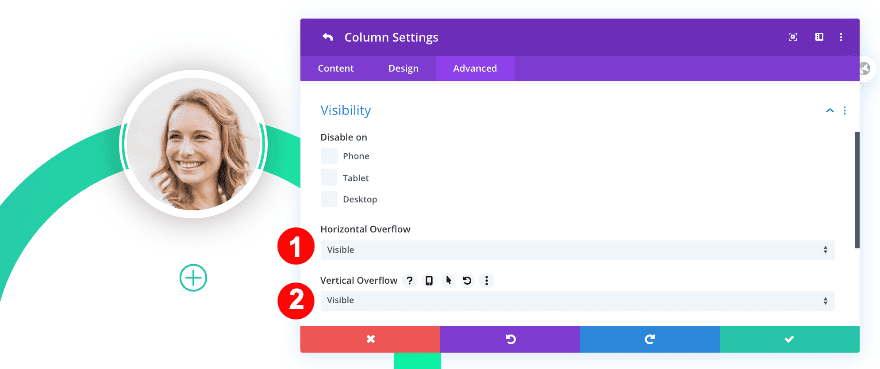The image size is (880, 369).
Task: Switch to the Design tab
Action: pos(403,69)
